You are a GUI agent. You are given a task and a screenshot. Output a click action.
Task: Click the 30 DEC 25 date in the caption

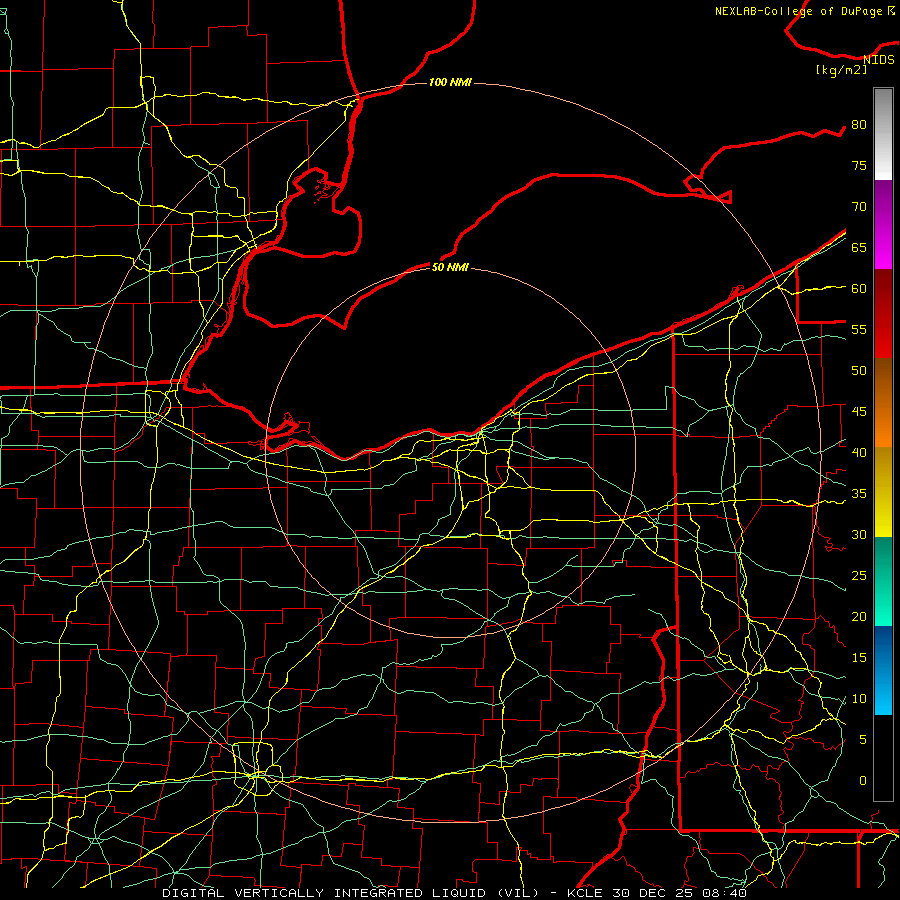pos(653,893)
